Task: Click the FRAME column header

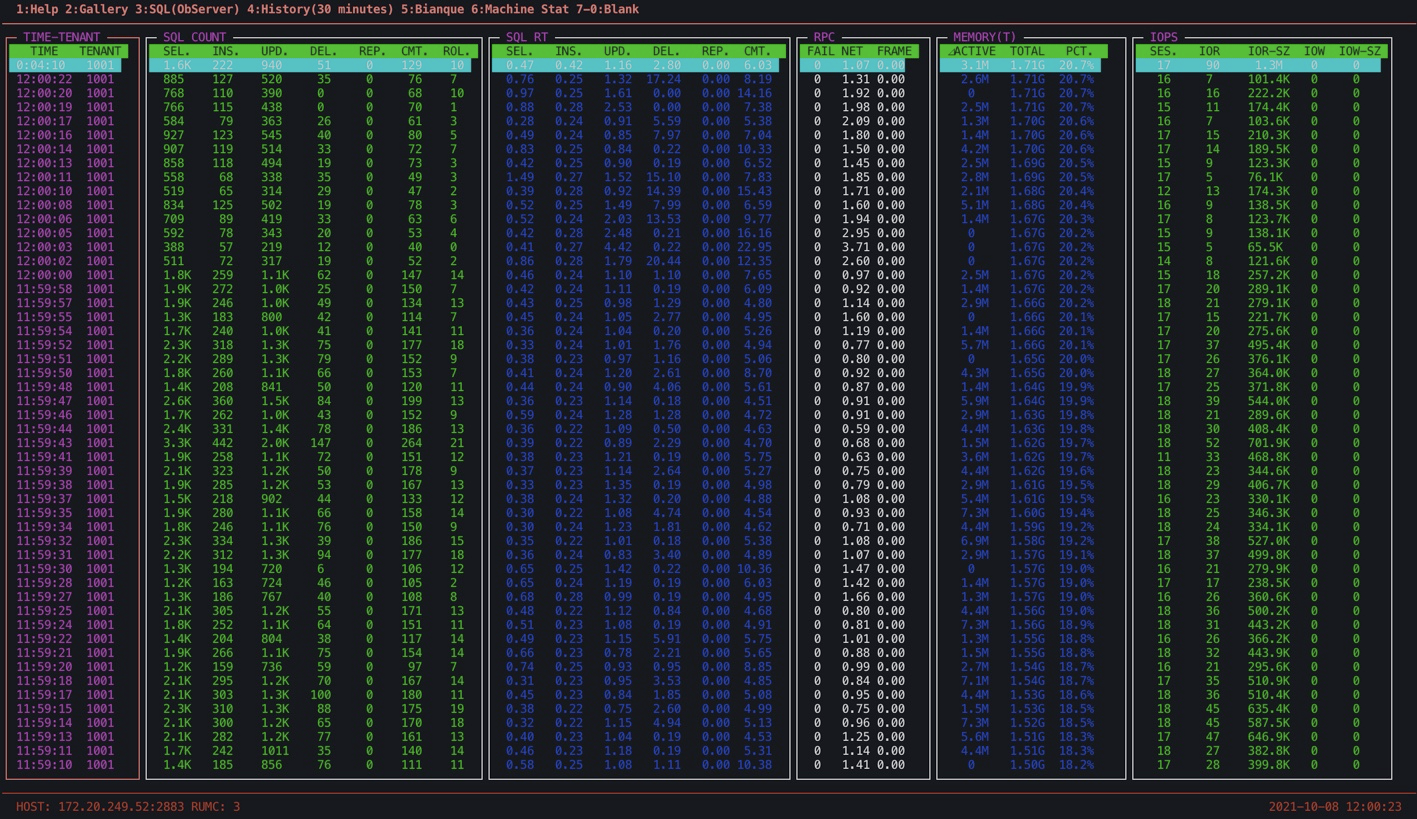Action: (894, 51)
